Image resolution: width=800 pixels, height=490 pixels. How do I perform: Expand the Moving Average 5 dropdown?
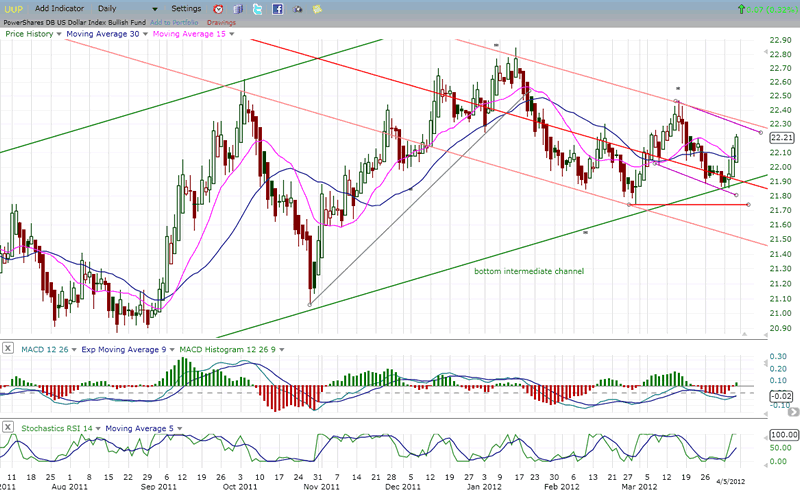pyautogui.click(x=180, y=429)
